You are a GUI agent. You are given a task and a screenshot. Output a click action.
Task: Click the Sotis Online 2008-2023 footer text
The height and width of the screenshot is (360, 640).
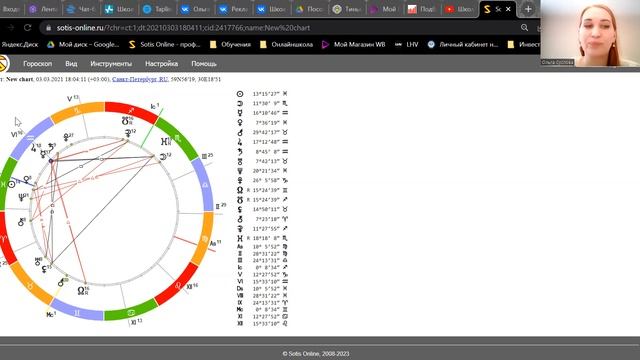[x=316, y=354]
